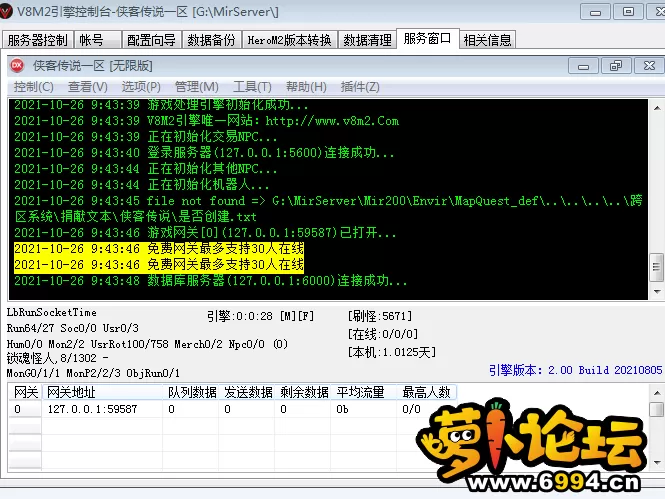Click the 引擎版本 2.00 Build label
This screenshot has width=665, height=499.
point(575,370)
